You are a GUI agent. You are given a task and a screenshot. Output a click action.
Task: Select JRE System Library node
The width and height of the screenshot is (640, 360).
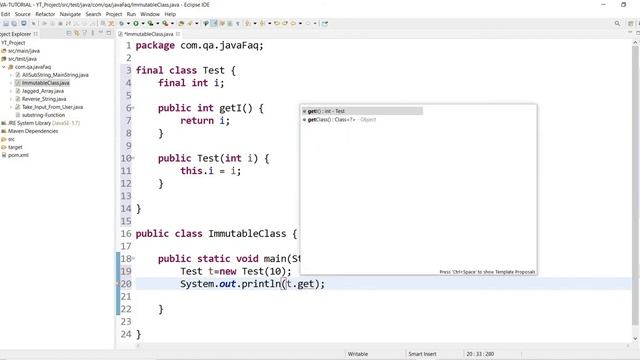click(44, 123)
